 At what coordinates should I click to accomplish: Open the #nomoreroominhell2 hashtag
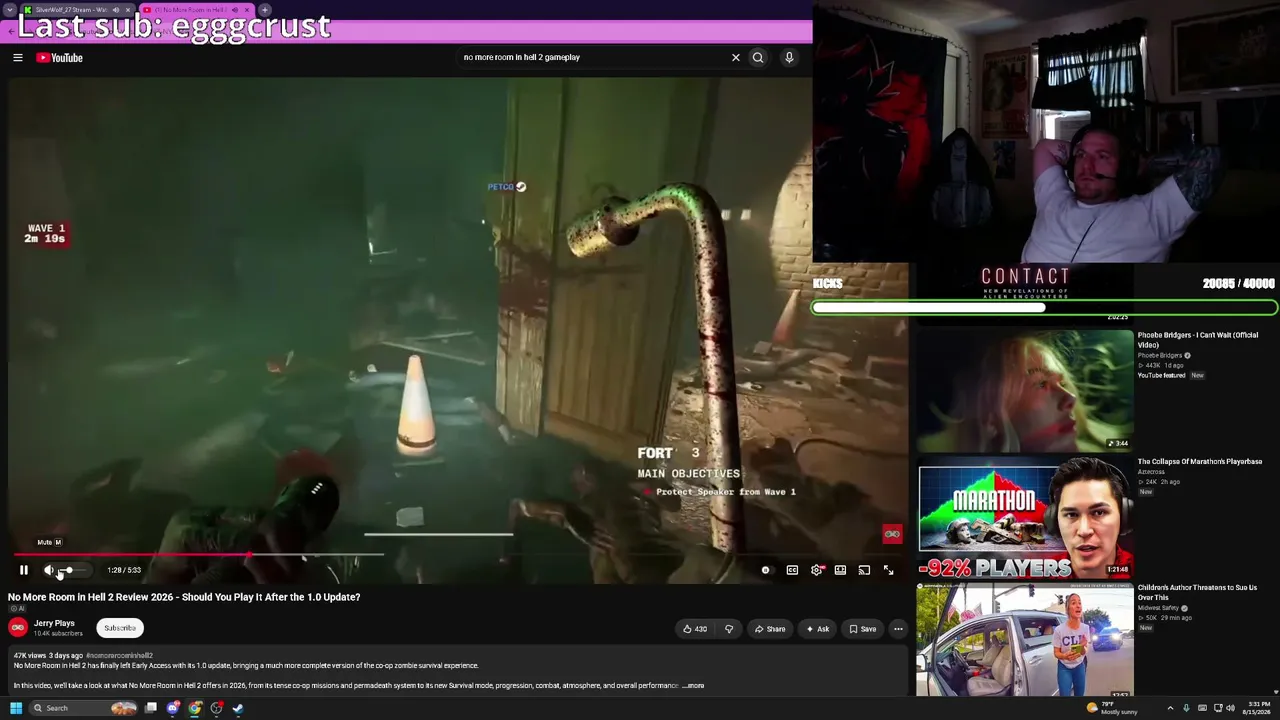119,656
